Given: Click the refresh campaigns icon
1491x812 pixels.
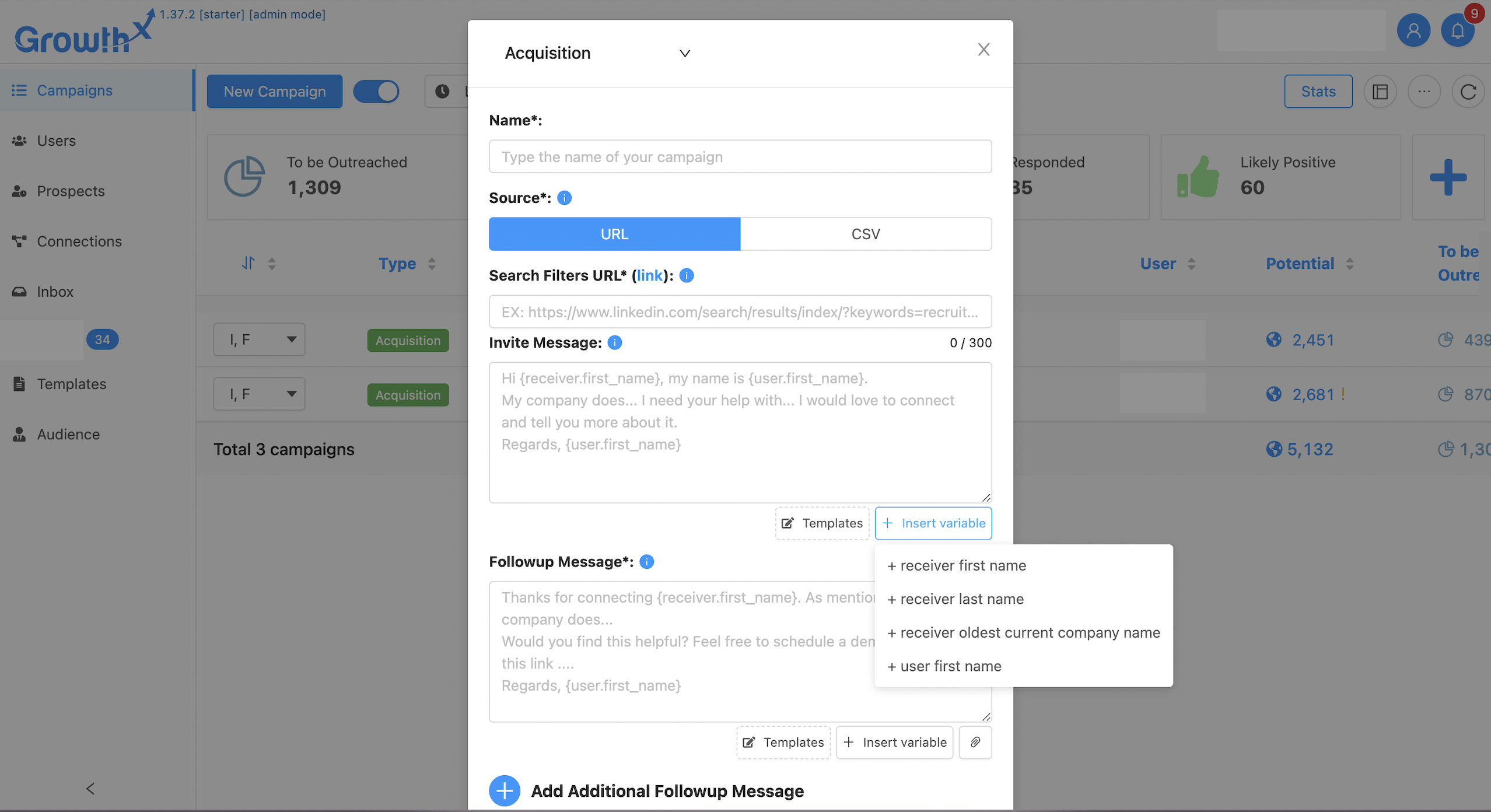Looking at the screenshot, I should [1468, 92].
